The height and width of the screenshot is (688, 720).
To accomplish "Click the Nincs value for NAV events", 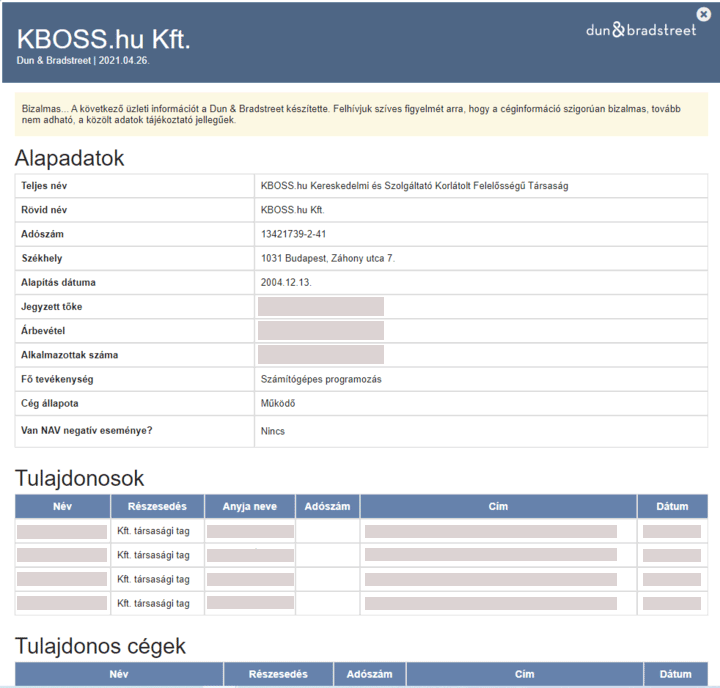I will (x=272, y=431).
